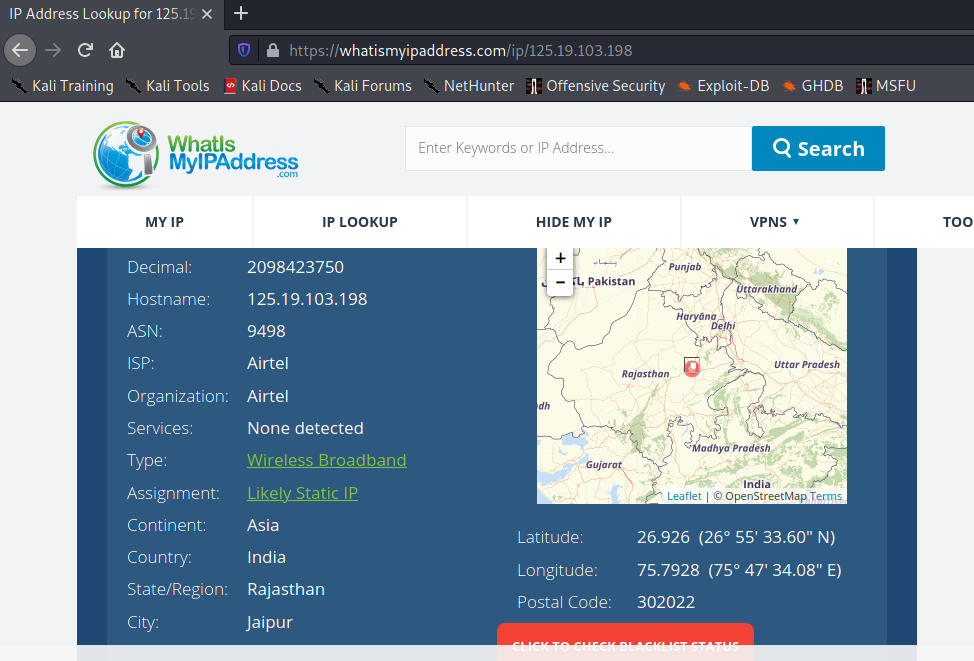
Task: Click the Gujarat label on the map
Action: (604, 465)
